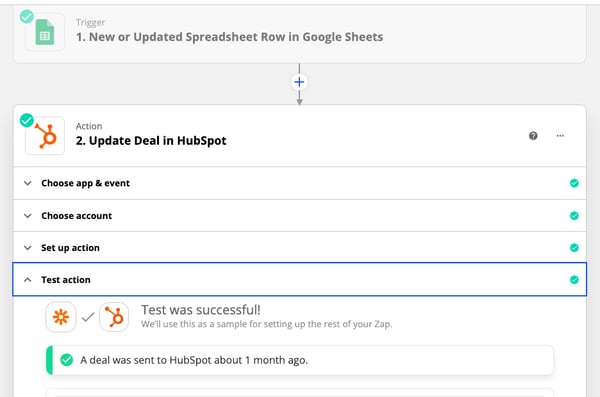600x397 pixels.
Task: Click the 'We'll use this as a sample' text
Action: (267, 324)
